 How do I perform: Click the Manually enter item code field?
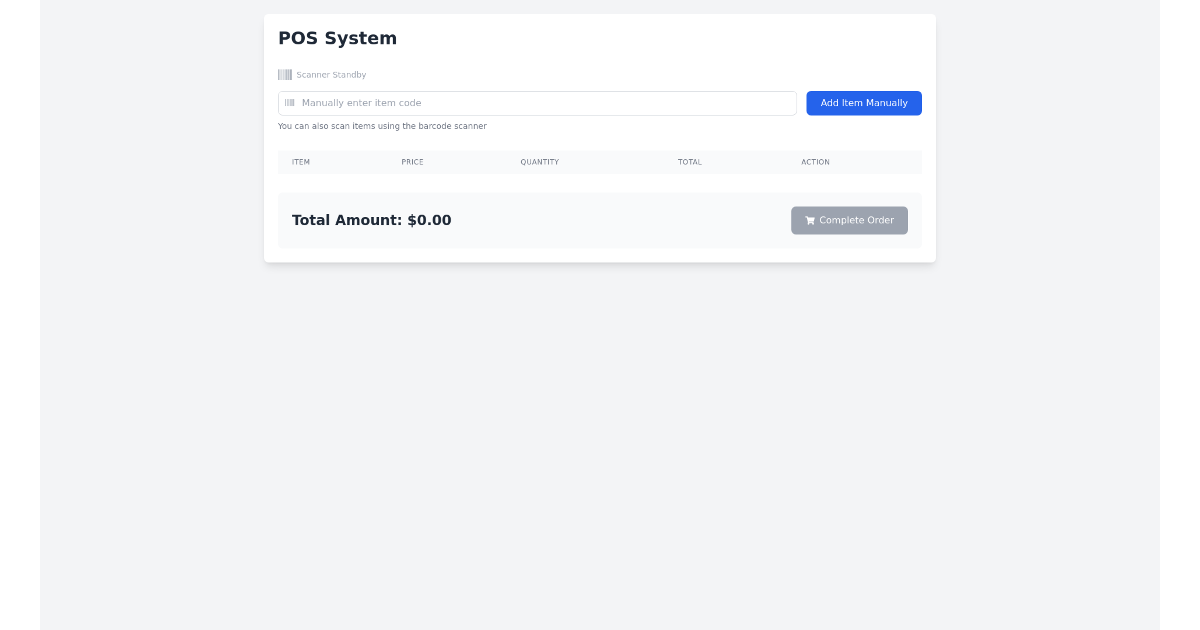(537, 102)
